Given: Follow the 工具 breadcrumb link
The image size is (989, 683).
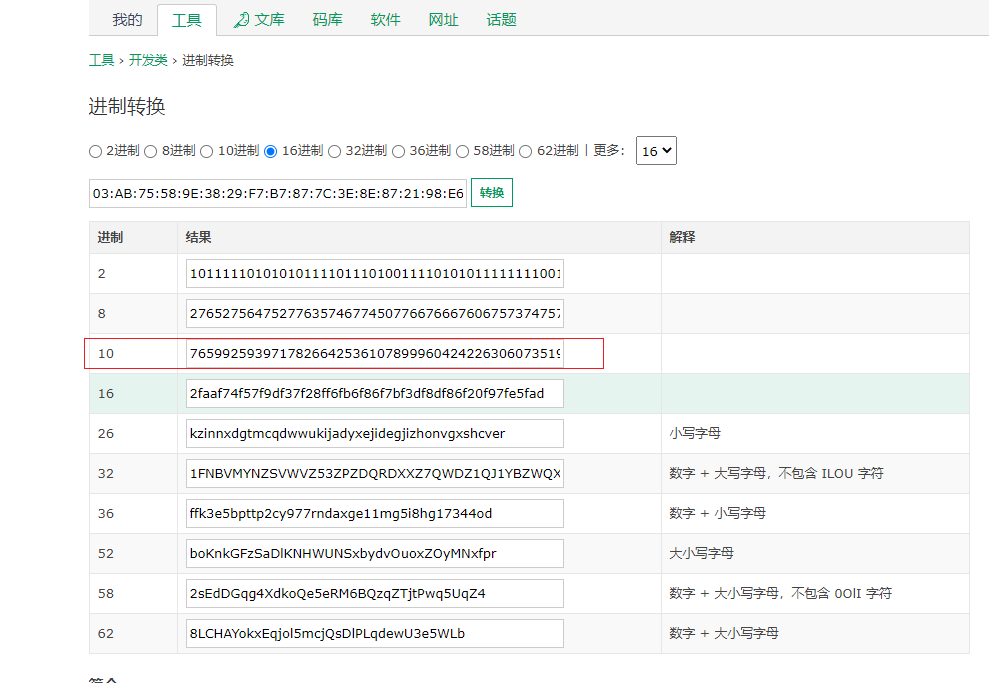Looking at the screenshot, I should (x=102, y=60).
